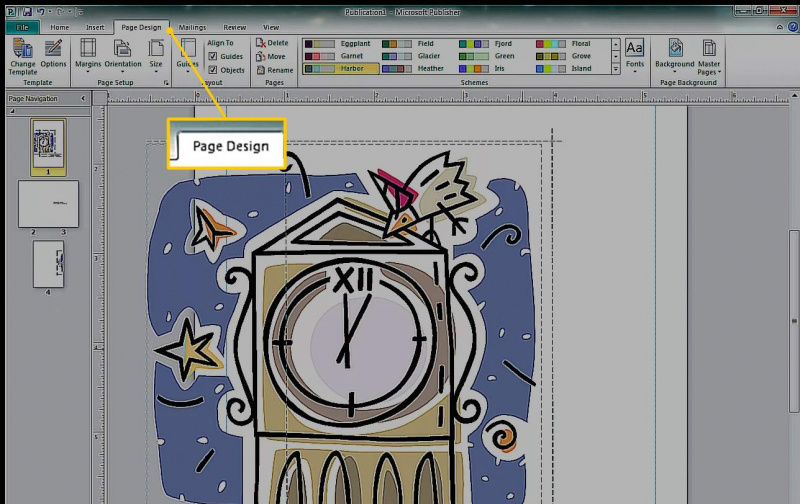This screenshot has height=504, width=800.
Task: Open the scheme Fonts dropdown
Action: 635,55
